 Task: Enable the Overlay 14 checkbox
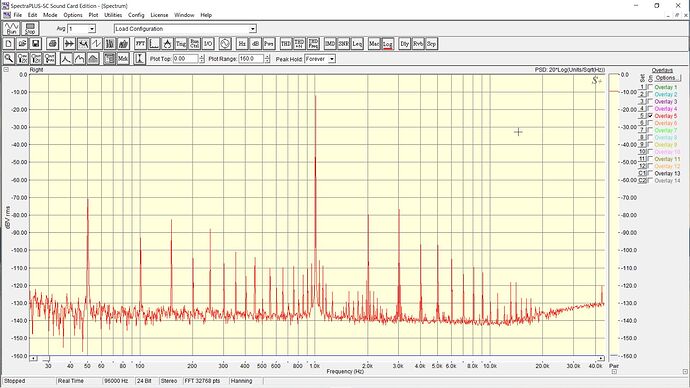(x=650, y=180)
